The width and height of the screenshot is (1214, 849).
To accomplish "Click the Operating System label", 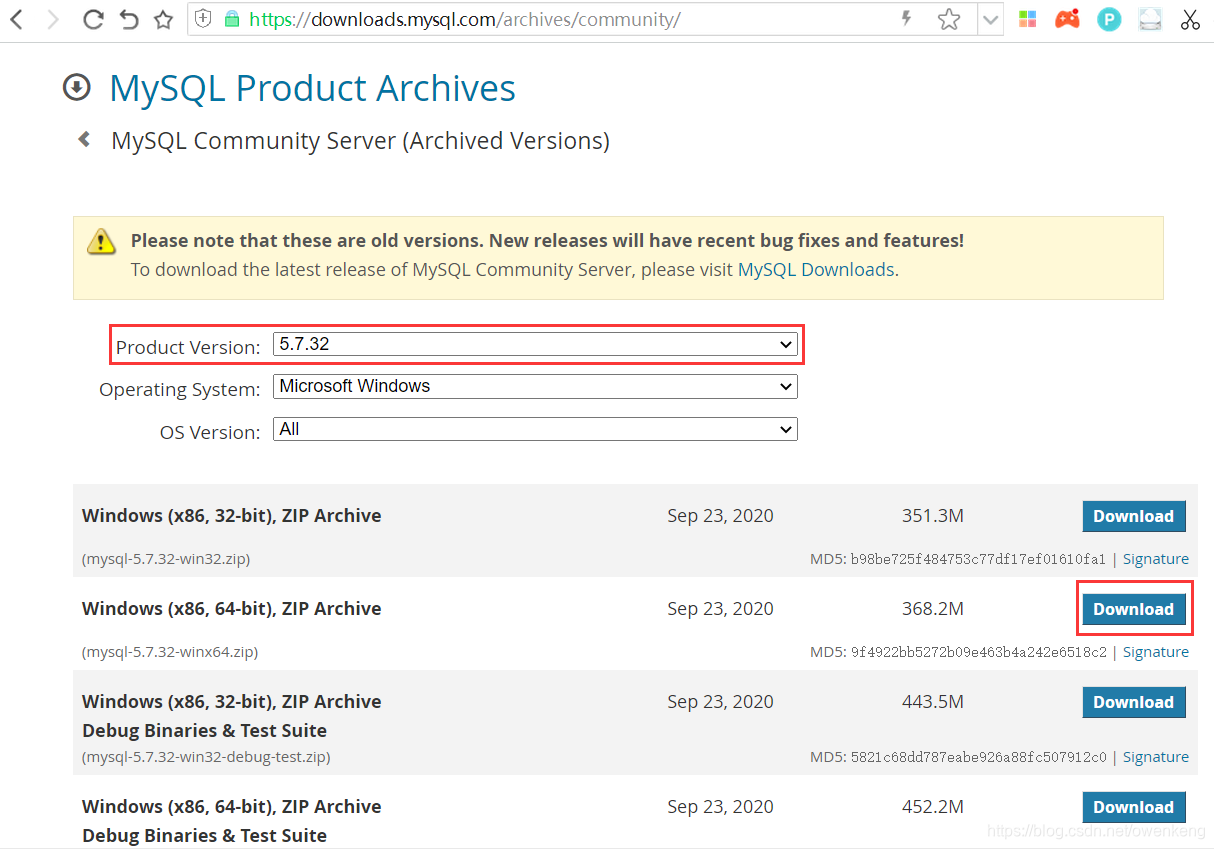I will pos(180,390).
